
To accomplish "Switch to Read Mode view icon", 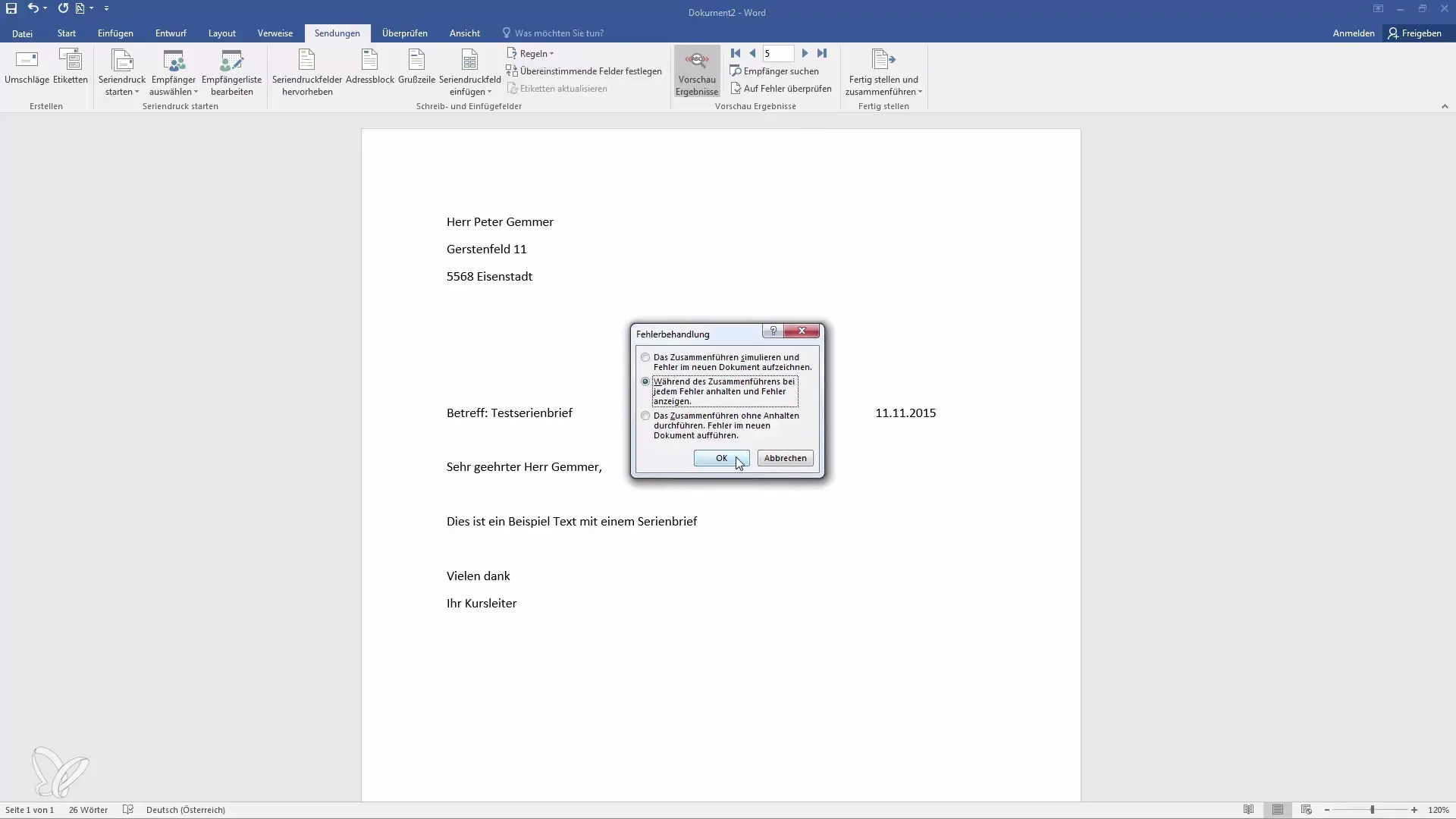I will 1249,810.
